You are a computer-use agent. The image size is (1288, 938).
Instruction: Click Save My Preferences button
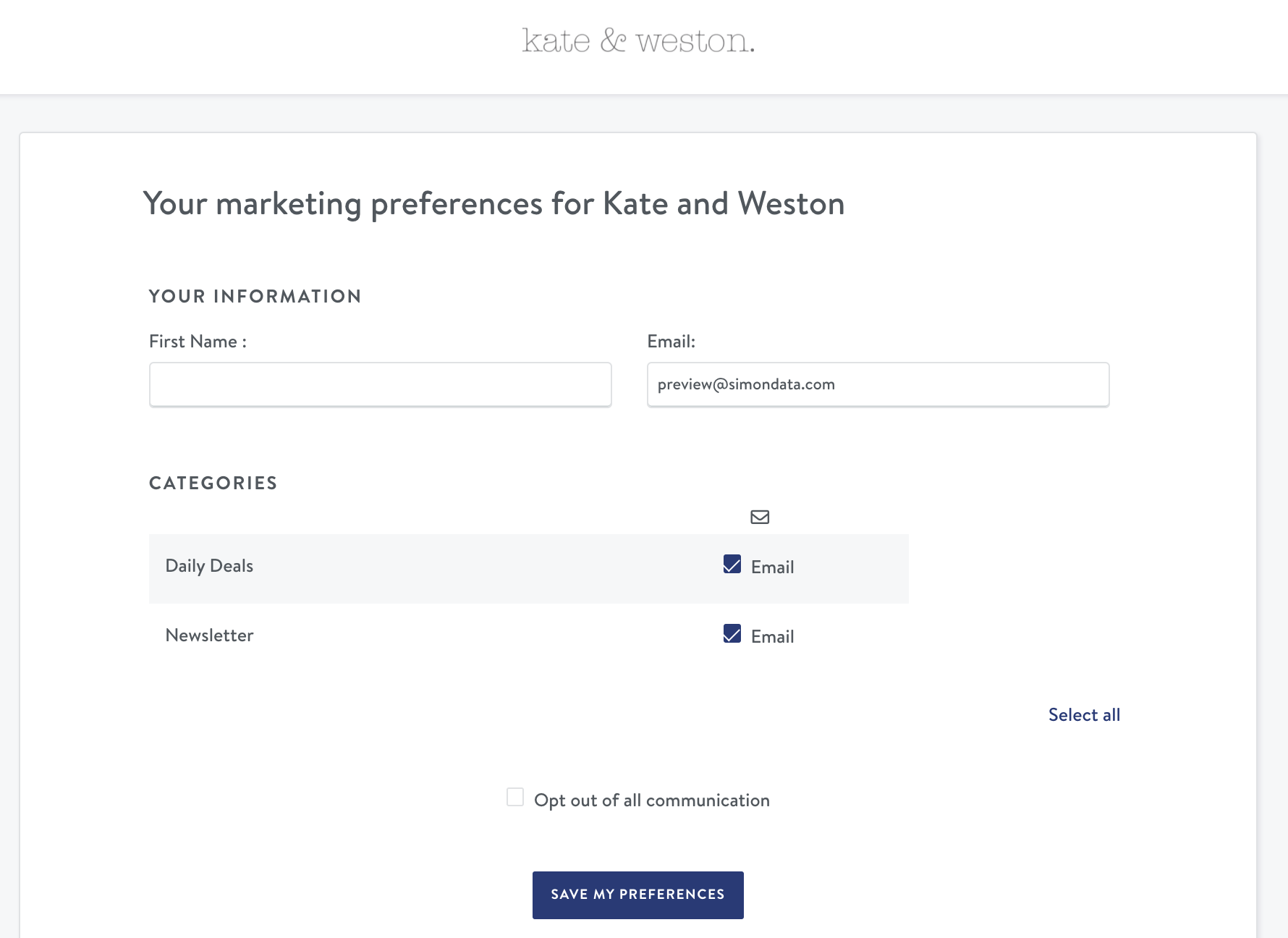point(638,895)
